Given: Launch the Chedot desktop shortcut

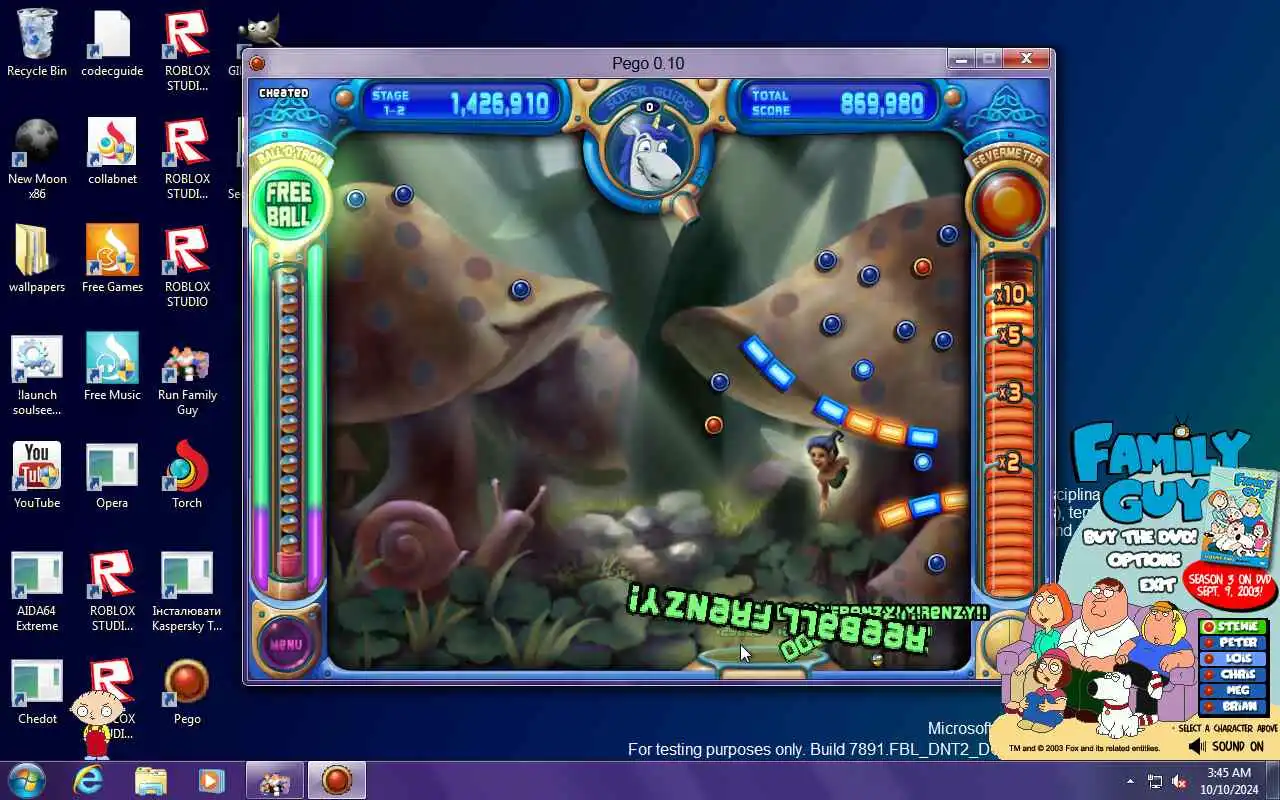Looking at the screenshot, I should tap(37, 691).
